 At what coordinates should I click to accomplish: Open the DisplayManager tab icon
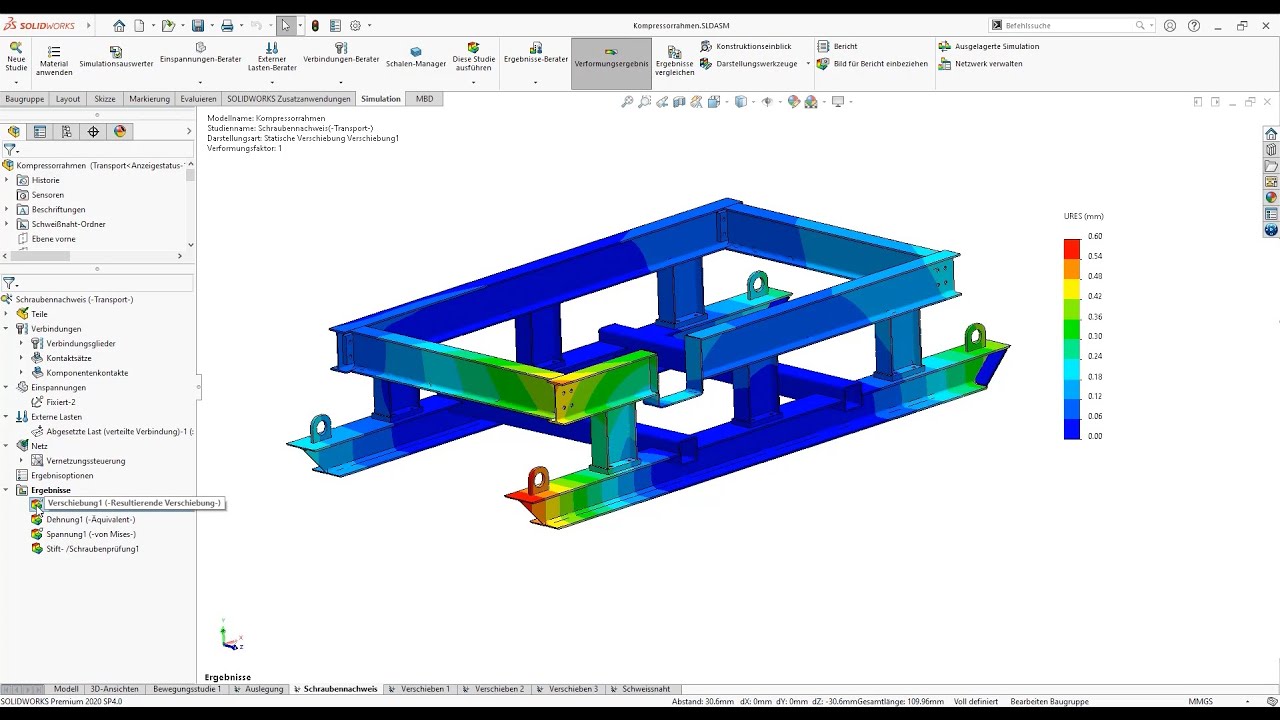(x=120, y=131)
